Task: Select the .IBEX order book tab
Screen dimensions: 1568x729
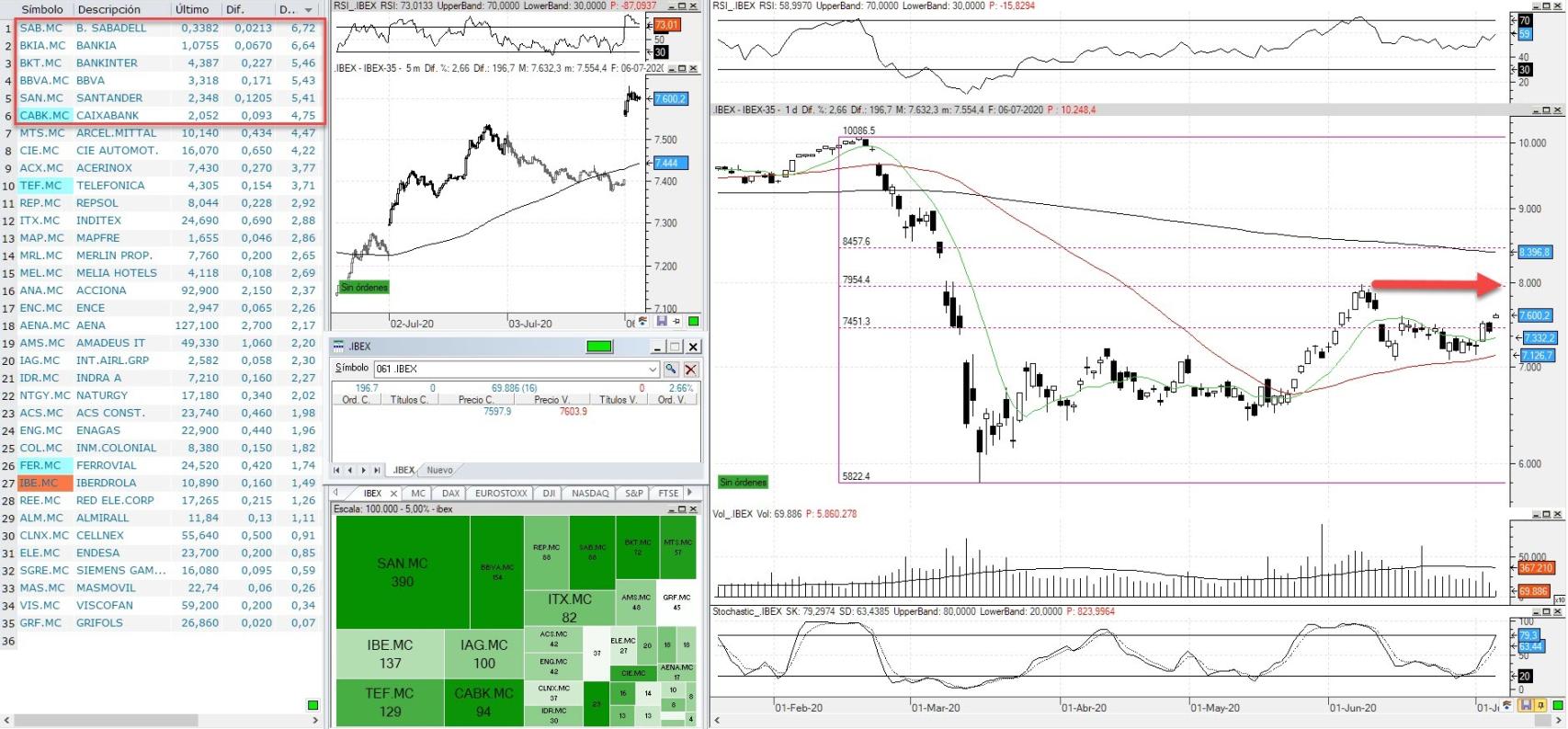Action: tap(403, 470)
